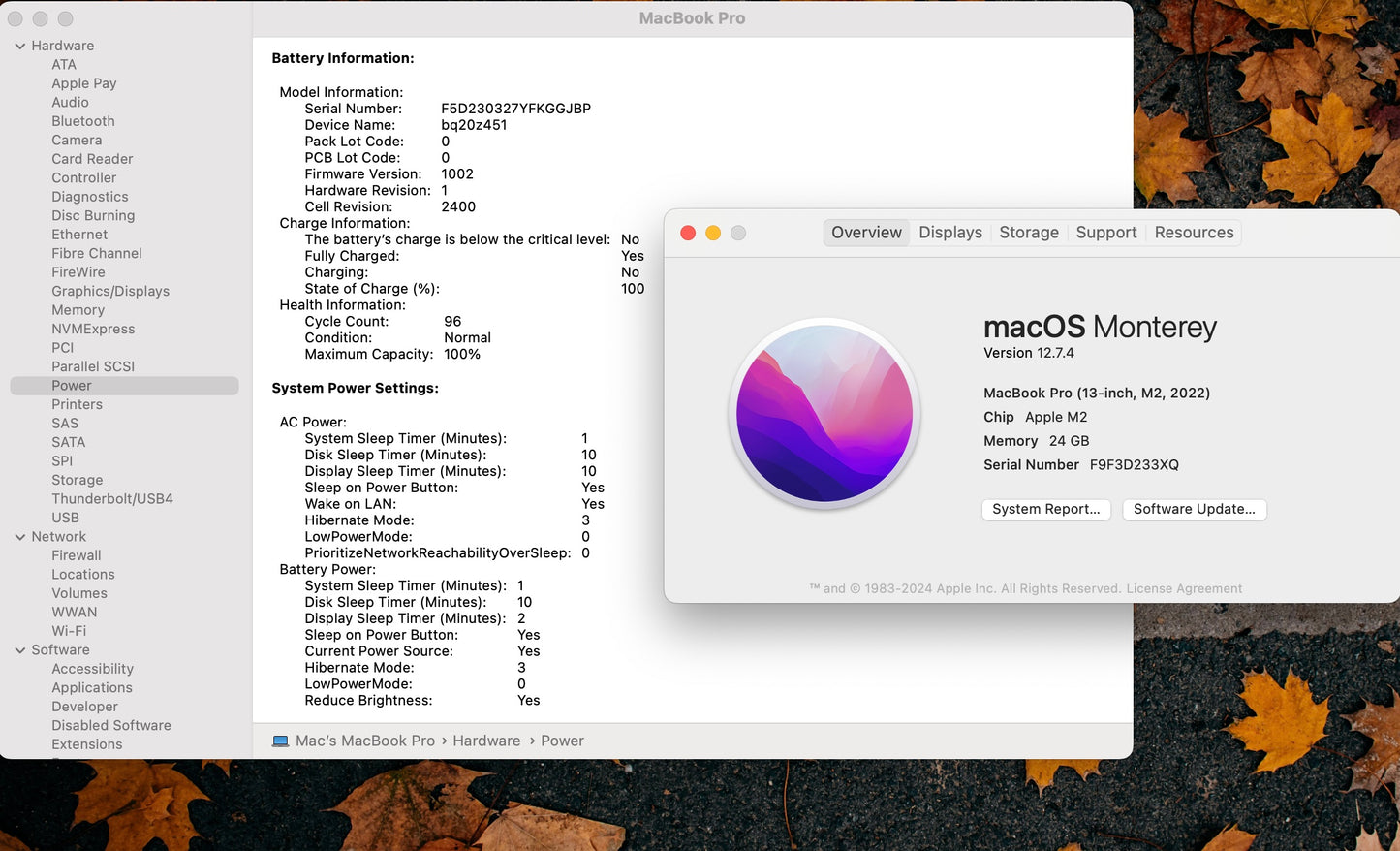This screenshot has height=851, width=1400.
Task: Select the Support tab
Action: [x=1105, y=233]
